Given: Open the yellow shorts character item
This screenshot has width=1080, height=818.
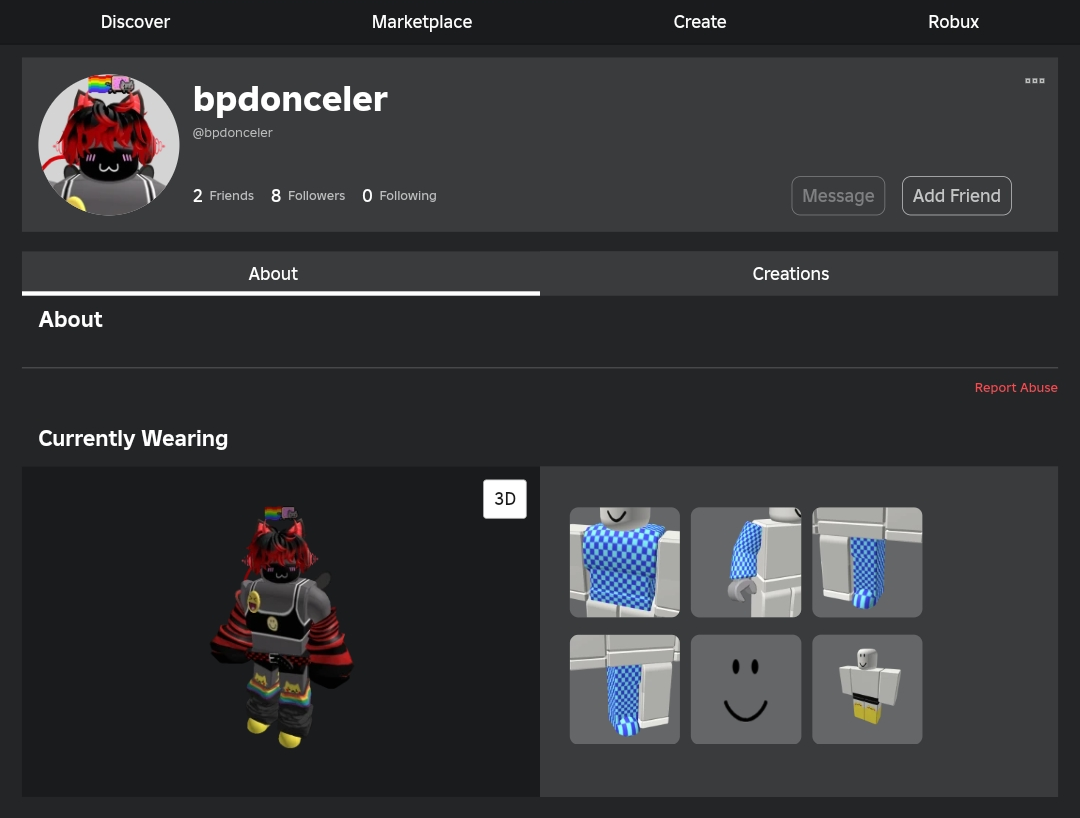Looking at the screenshot, I should 867,689.
